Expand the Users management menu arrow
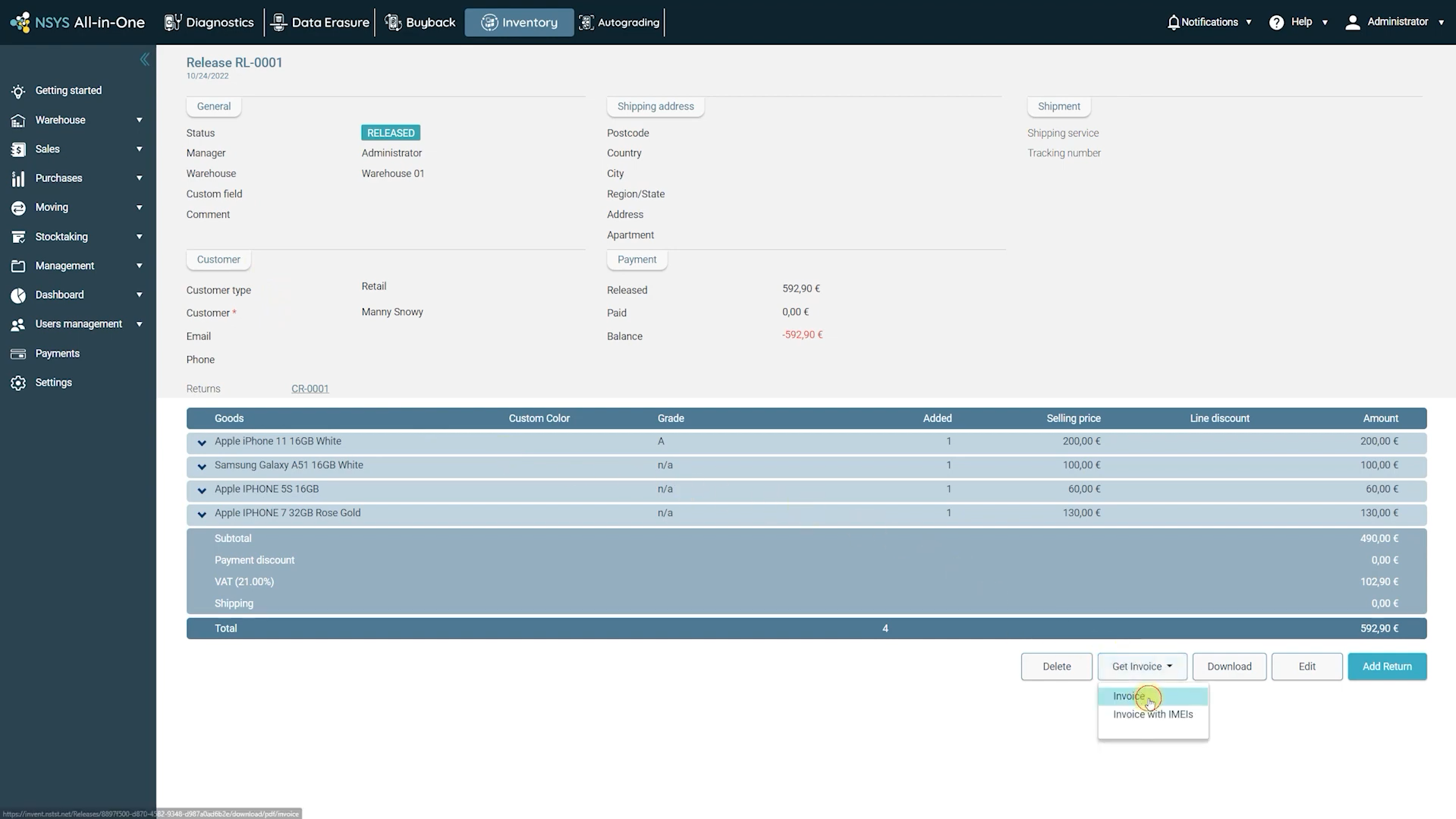The height and width of the screenshot is (819, 1456). coord(139,324)
